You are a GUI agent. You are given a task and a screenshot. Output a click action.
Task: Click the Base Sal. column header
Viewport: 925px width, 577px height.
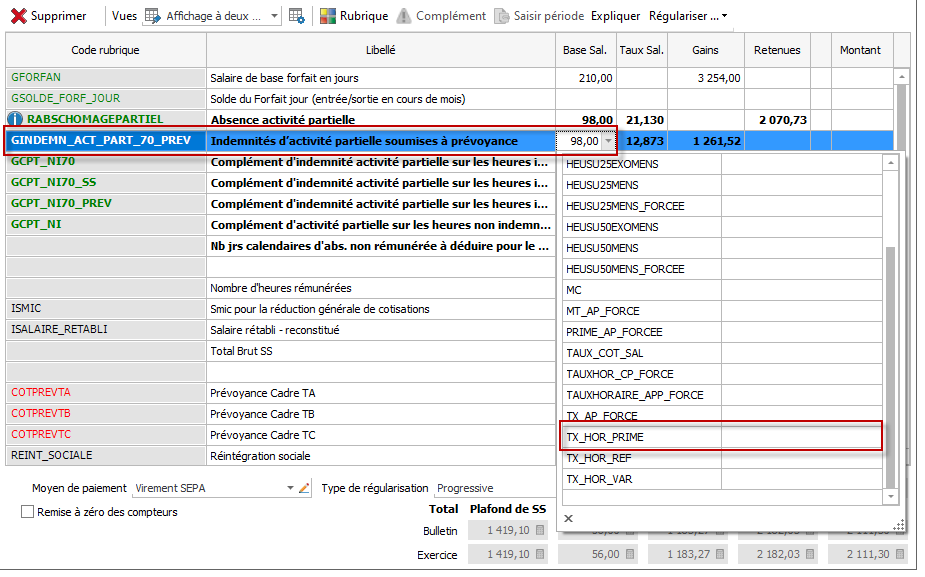[x=585, y=50]
